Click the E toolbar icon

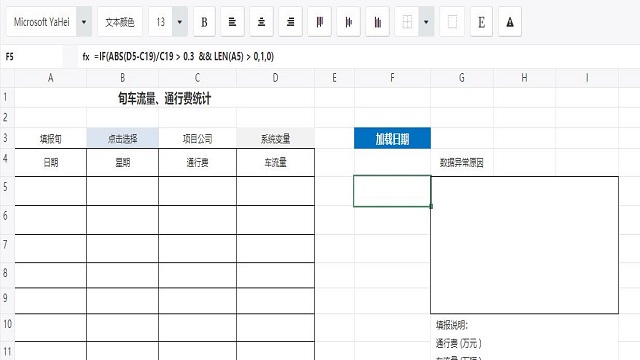tap(481, 22)
